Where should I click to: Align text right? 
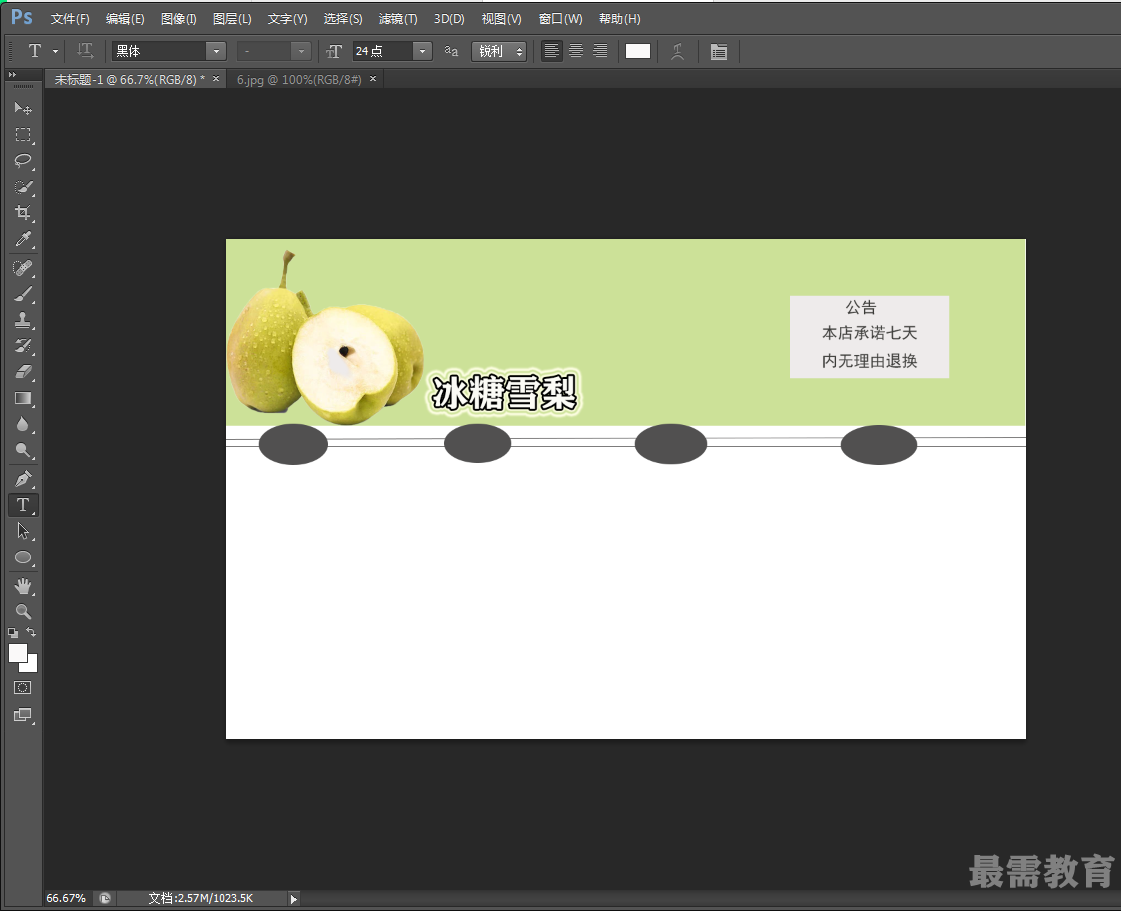point(600,51)
